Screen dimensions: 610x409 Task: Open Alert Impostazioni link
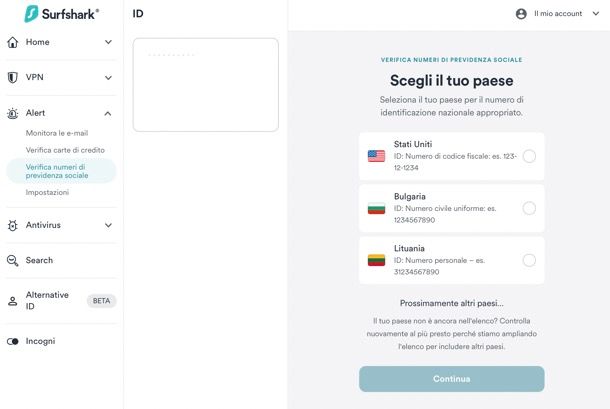coord(47,192)
